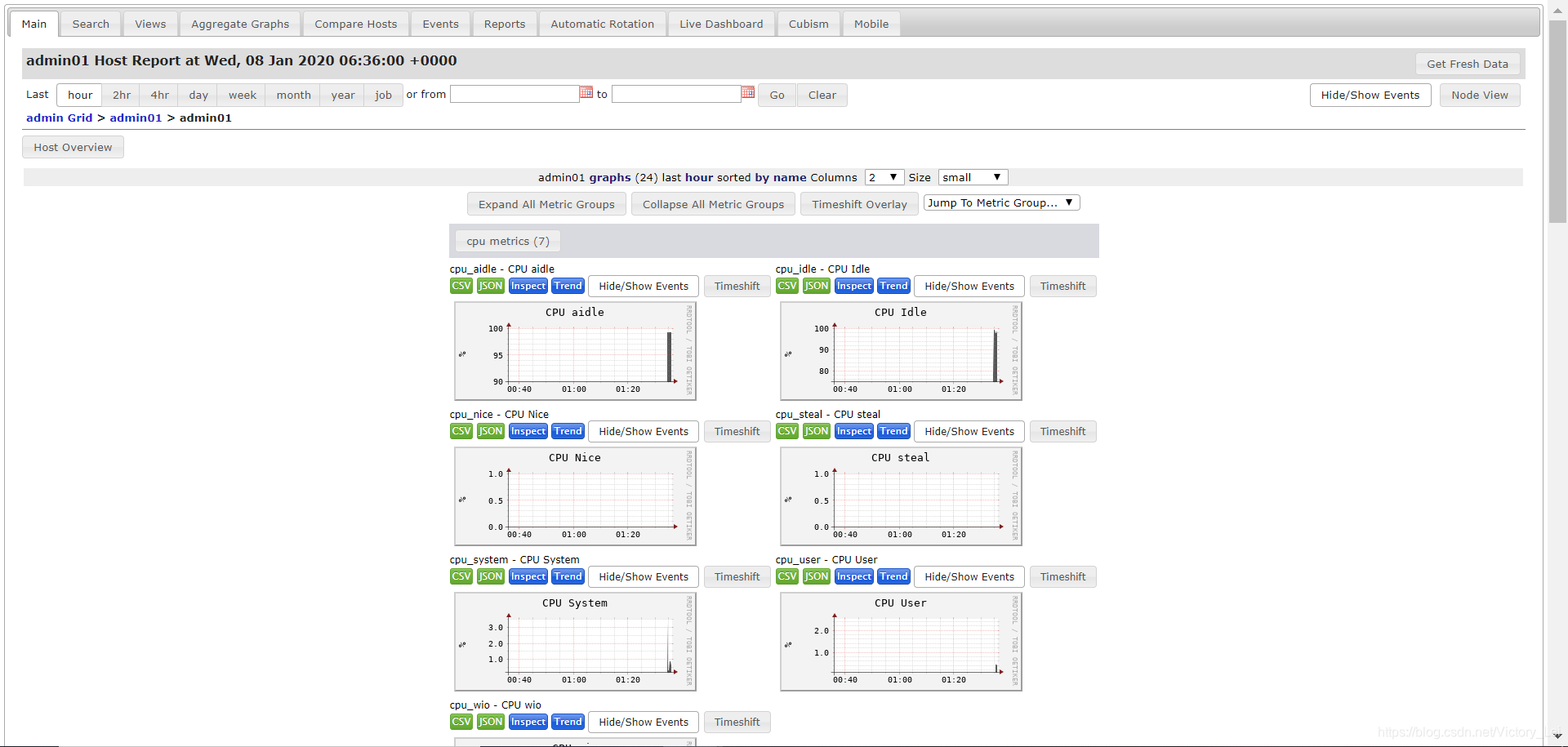Inspect the cpu_idle graph
Viewport: 1568px width, 747px height.
(x=854, y=286)
